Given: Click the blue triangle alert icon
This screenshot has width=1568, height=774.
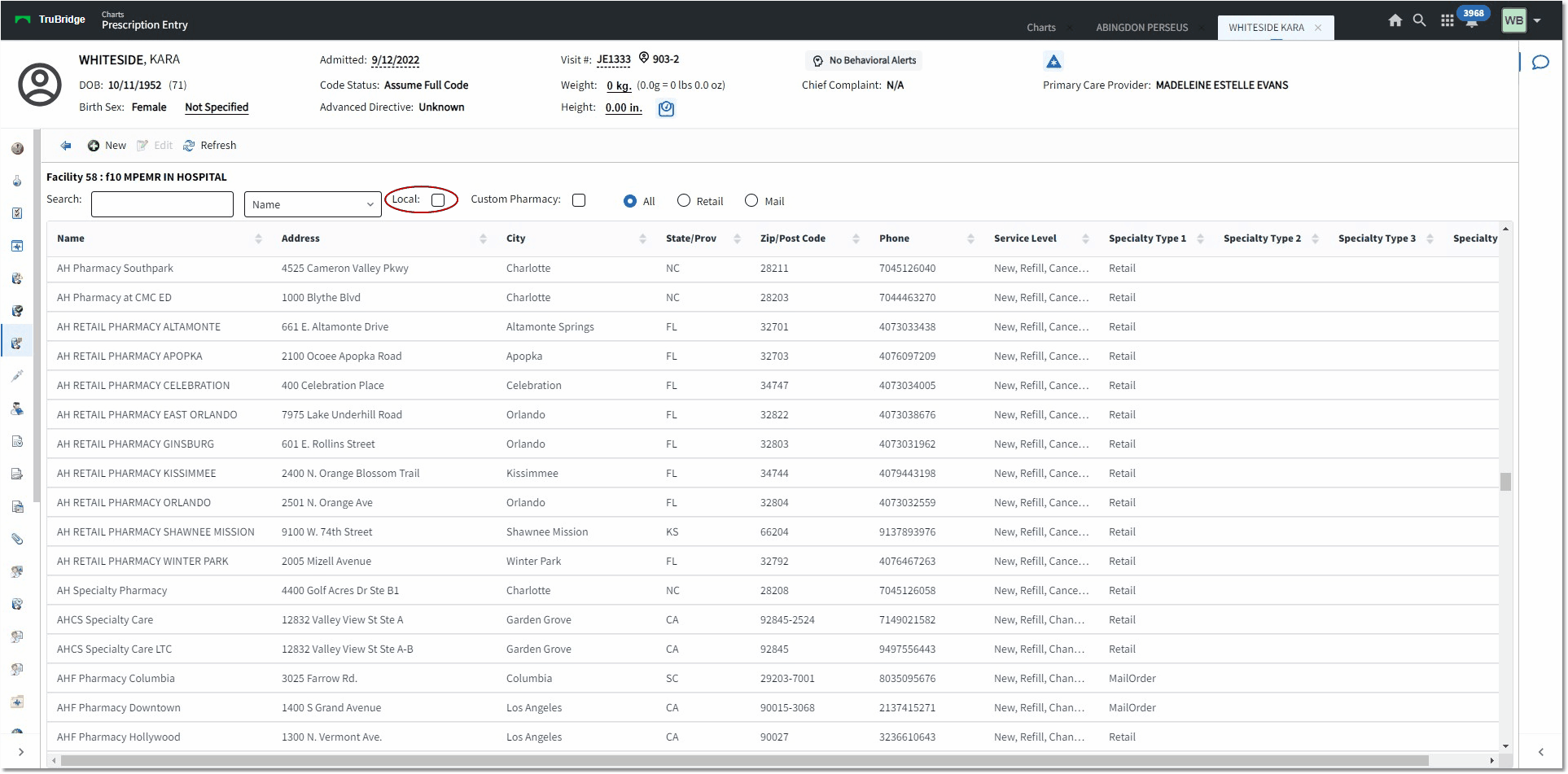Looking at the screenshot, I should pos(1053,61).
